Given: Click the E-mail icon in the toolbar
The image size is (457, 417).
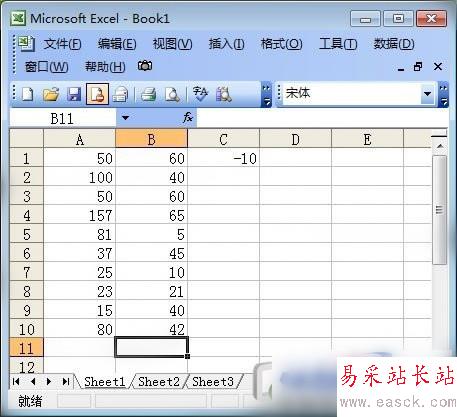Looking at the screenshot, I should tap(120, 94).
